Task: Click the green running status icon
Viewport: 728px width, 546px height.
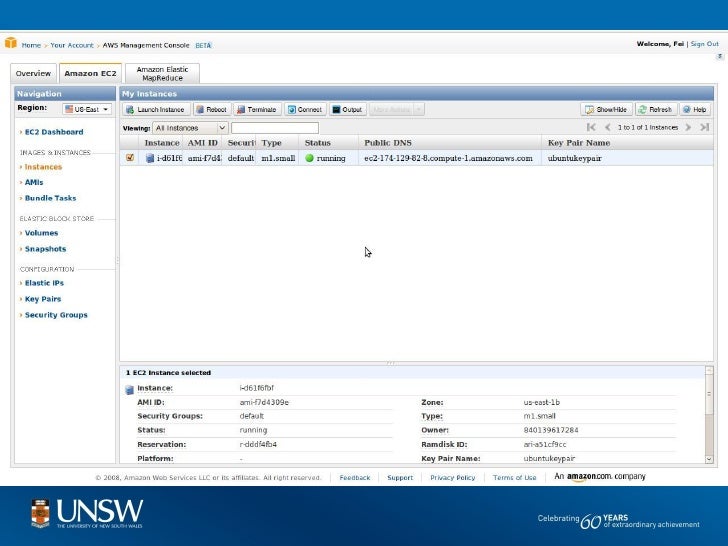Action: [x=310, y=158]
